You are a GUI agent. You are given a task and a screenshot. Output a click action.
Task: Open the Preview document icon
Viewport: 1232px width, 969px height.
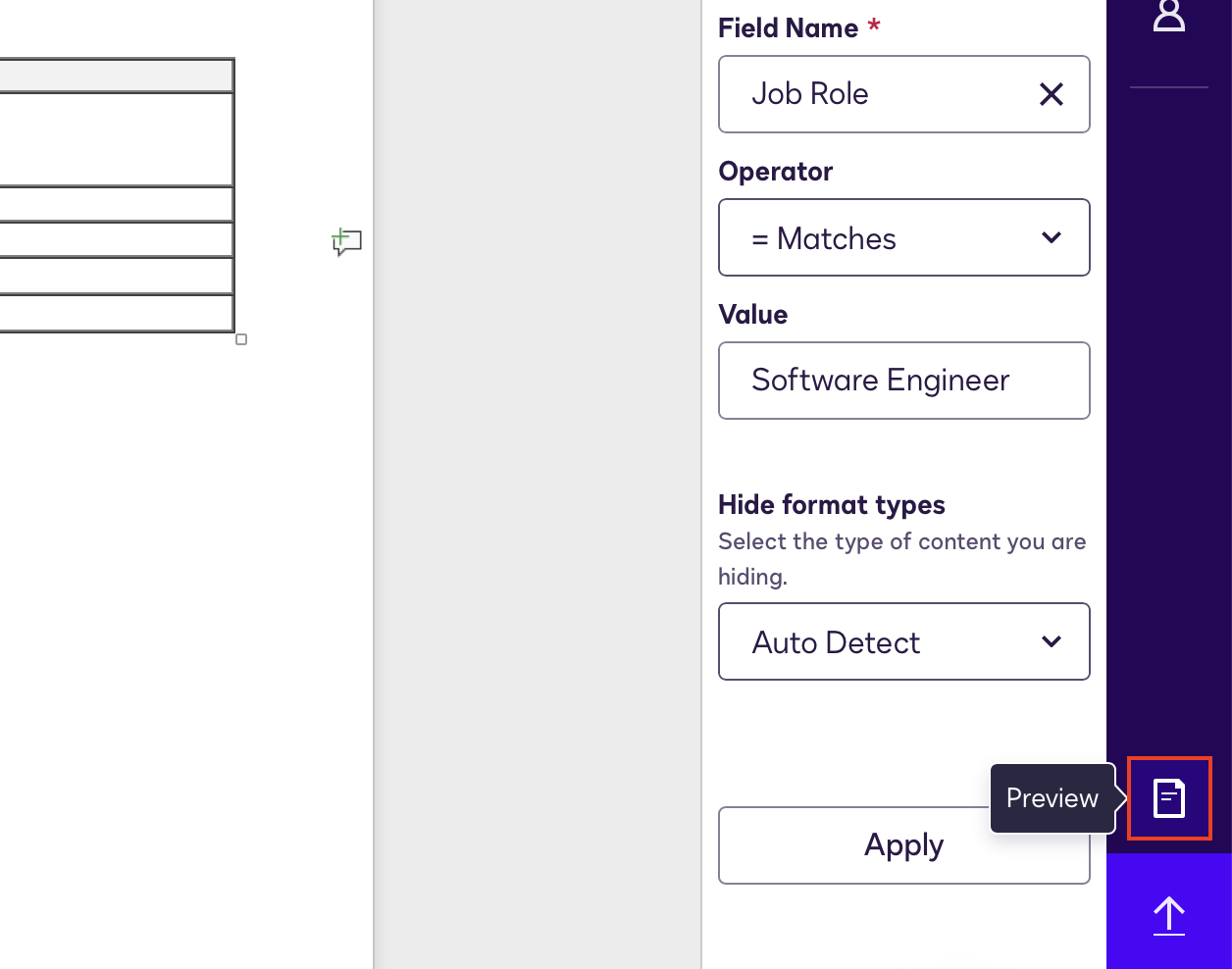pyautogui.click(x=1169, y=798)
